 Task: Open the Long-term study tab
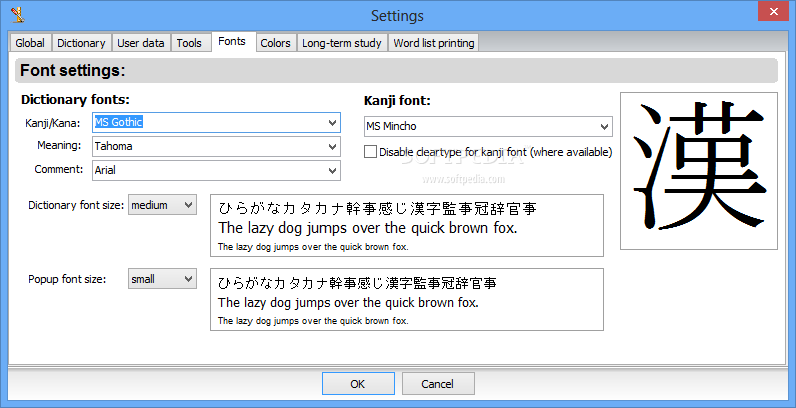342,43
